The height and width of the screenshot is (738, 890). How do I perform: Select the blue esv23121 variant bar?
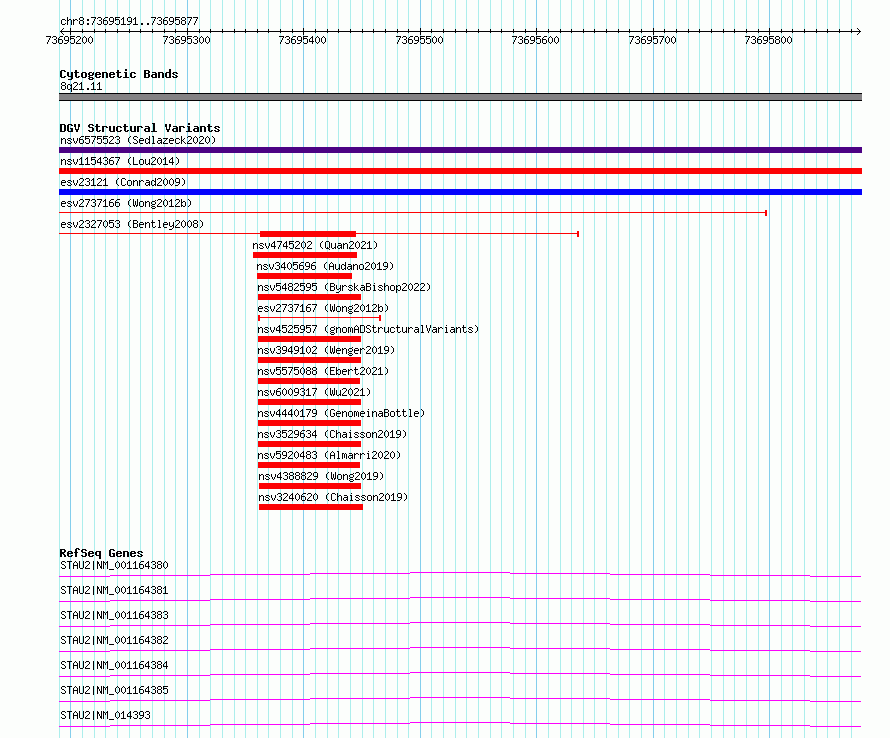pyautogui.click(x=460, y=192)
